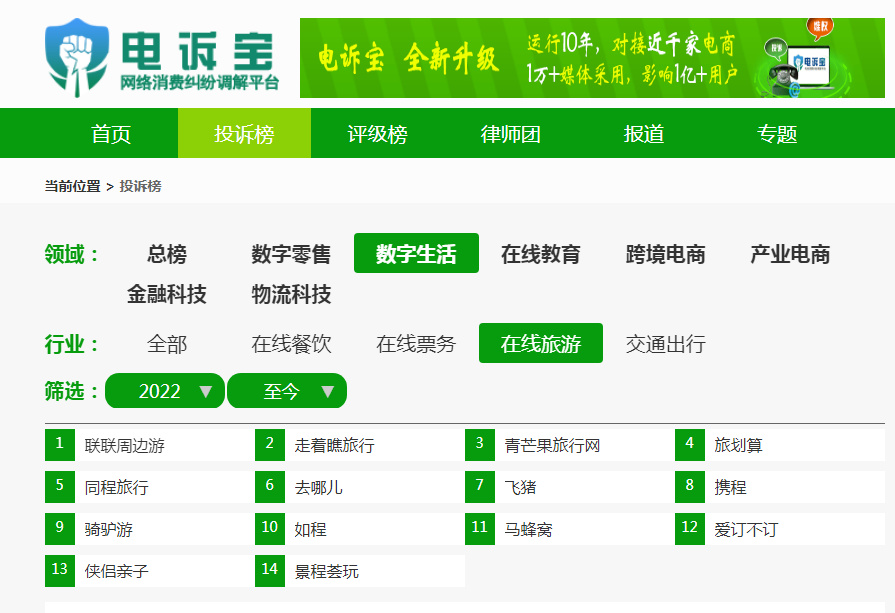The image size is (895, 613).
Task: Select the 总榜 domain filter
Action: tap(167, 253)
